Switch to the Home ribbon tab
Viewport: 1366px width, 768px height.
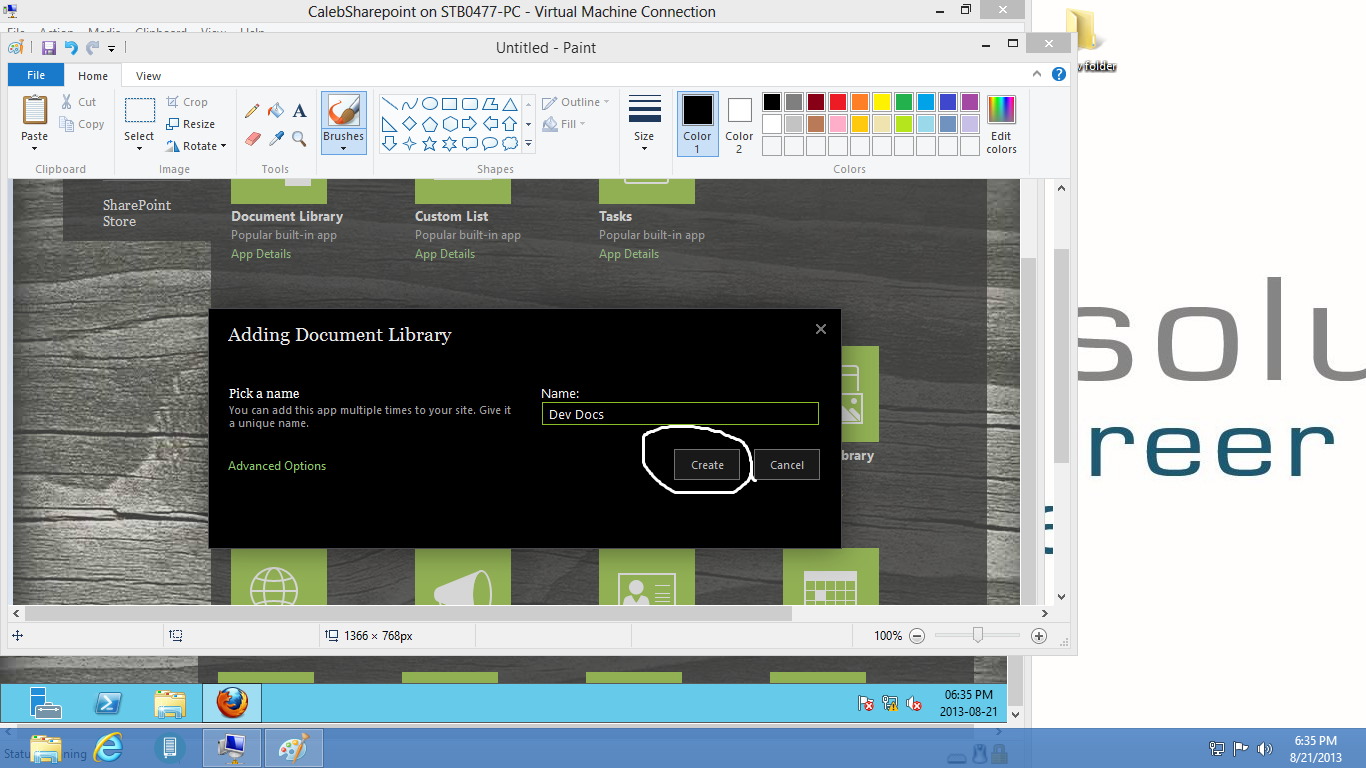point(93,76)
